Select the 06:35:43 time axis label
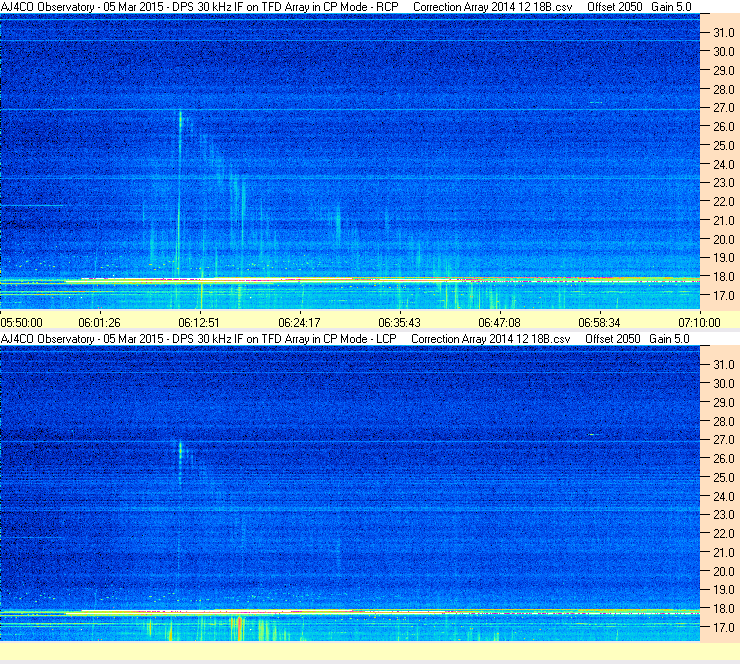Viewport: 740px width, 664px height. coord(399,323)
